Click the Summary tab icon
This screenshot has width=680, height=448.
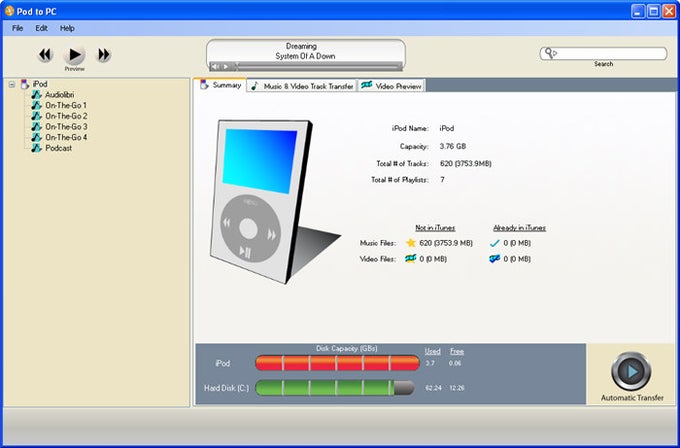pos(204,85)
